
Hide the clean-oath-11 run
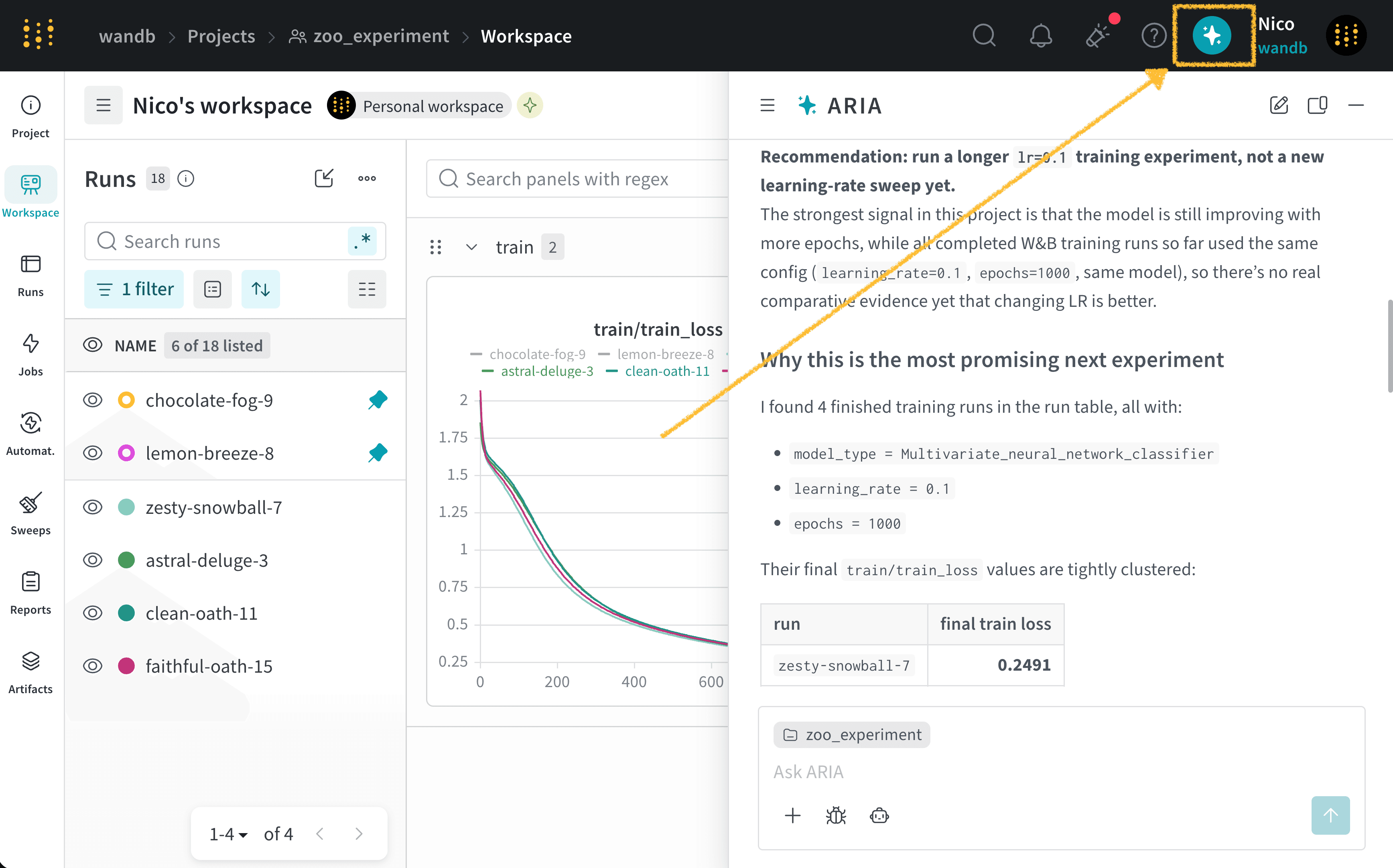click(x=92, y=612)
